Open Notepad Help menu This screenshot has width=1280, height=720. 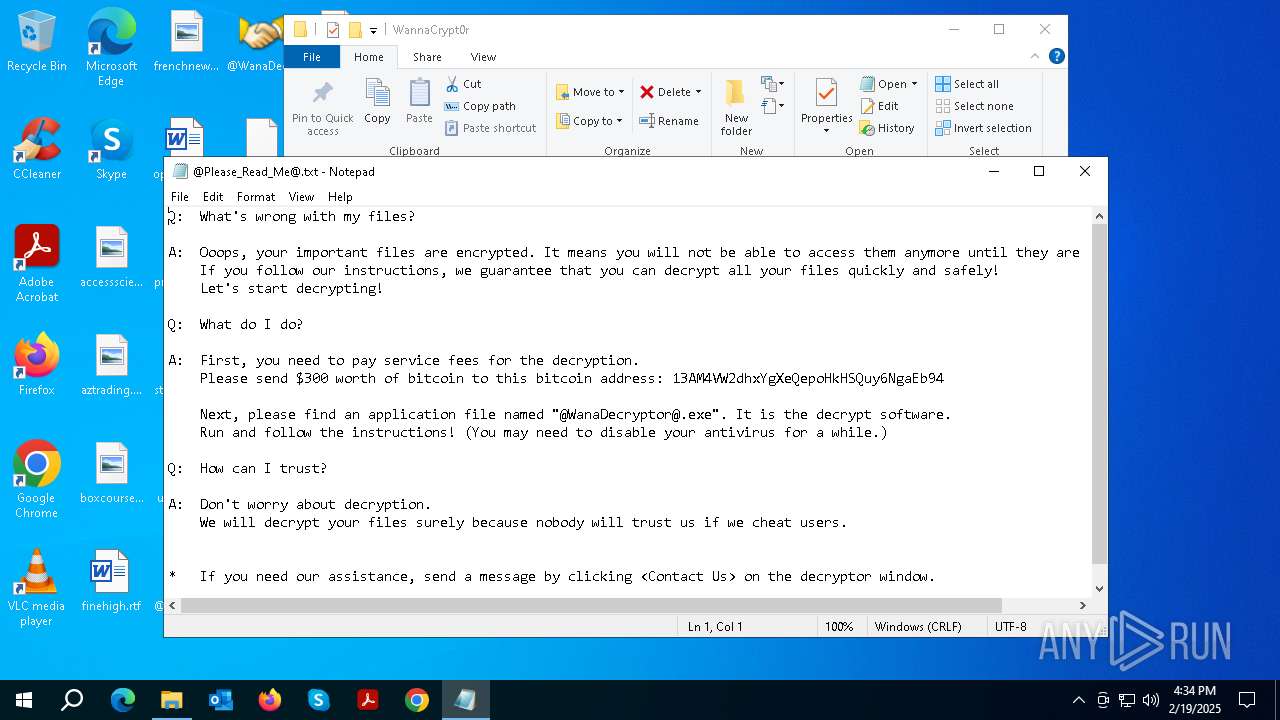pos(340,197)
